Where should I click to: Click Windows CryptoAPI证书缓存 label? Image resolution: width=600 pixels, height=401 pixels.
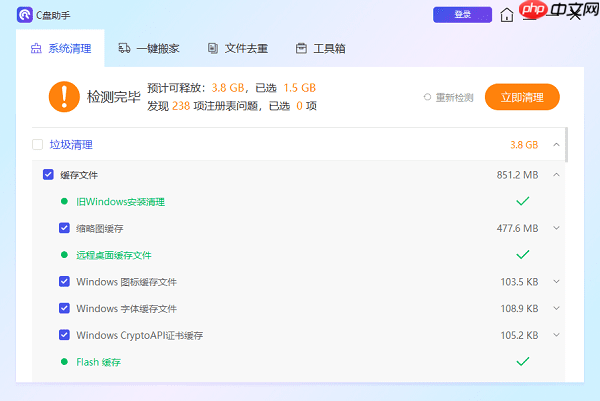[139, 336]
